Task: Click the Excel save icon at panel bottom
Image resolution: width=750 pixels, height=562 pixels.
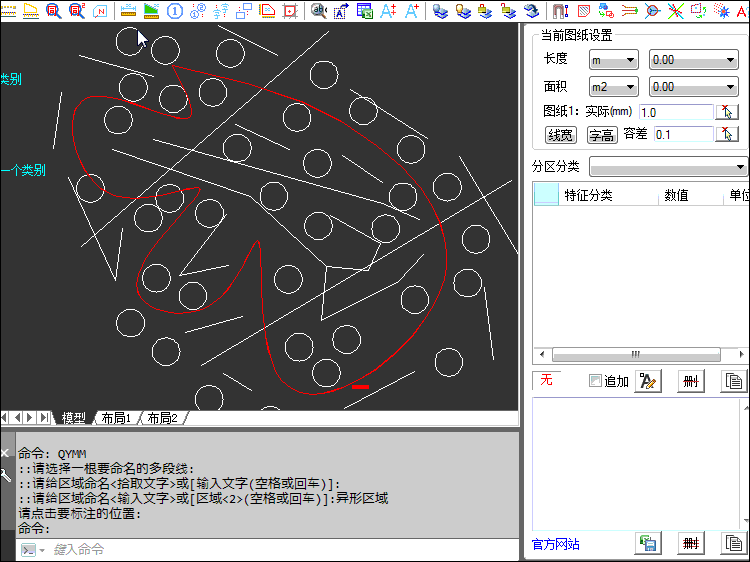Action: [647, 543]
